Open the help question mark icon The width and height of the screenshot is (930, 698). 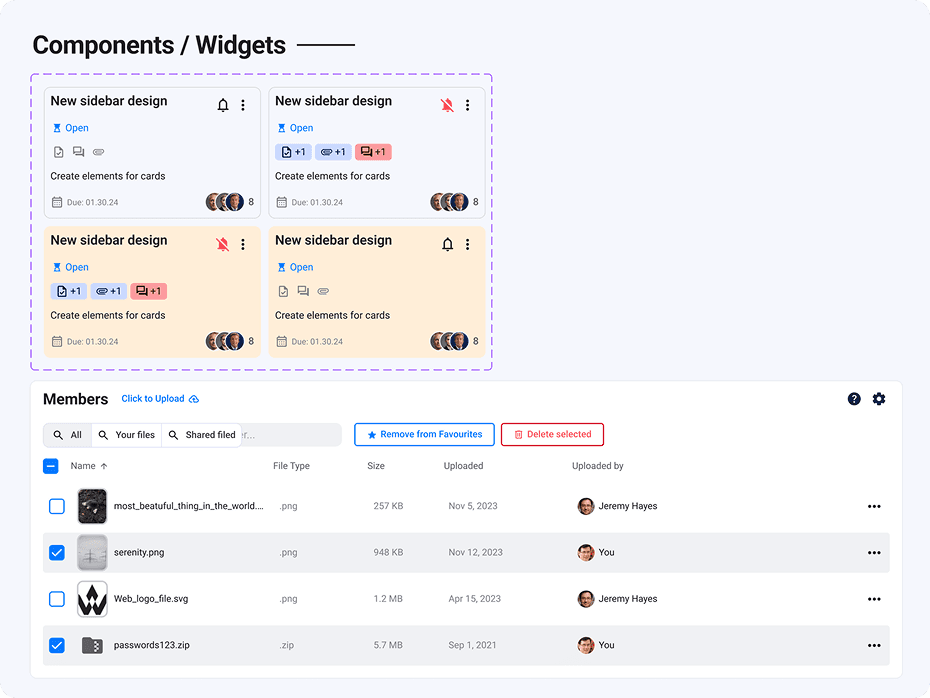click(854, 399)
